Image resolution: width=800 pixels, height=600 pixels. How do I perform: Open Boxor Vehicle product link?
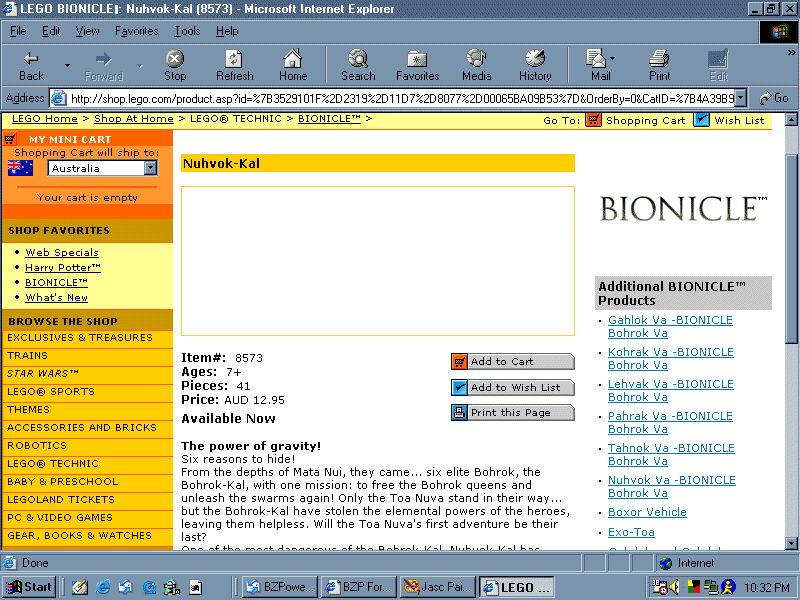coord(647,512)
